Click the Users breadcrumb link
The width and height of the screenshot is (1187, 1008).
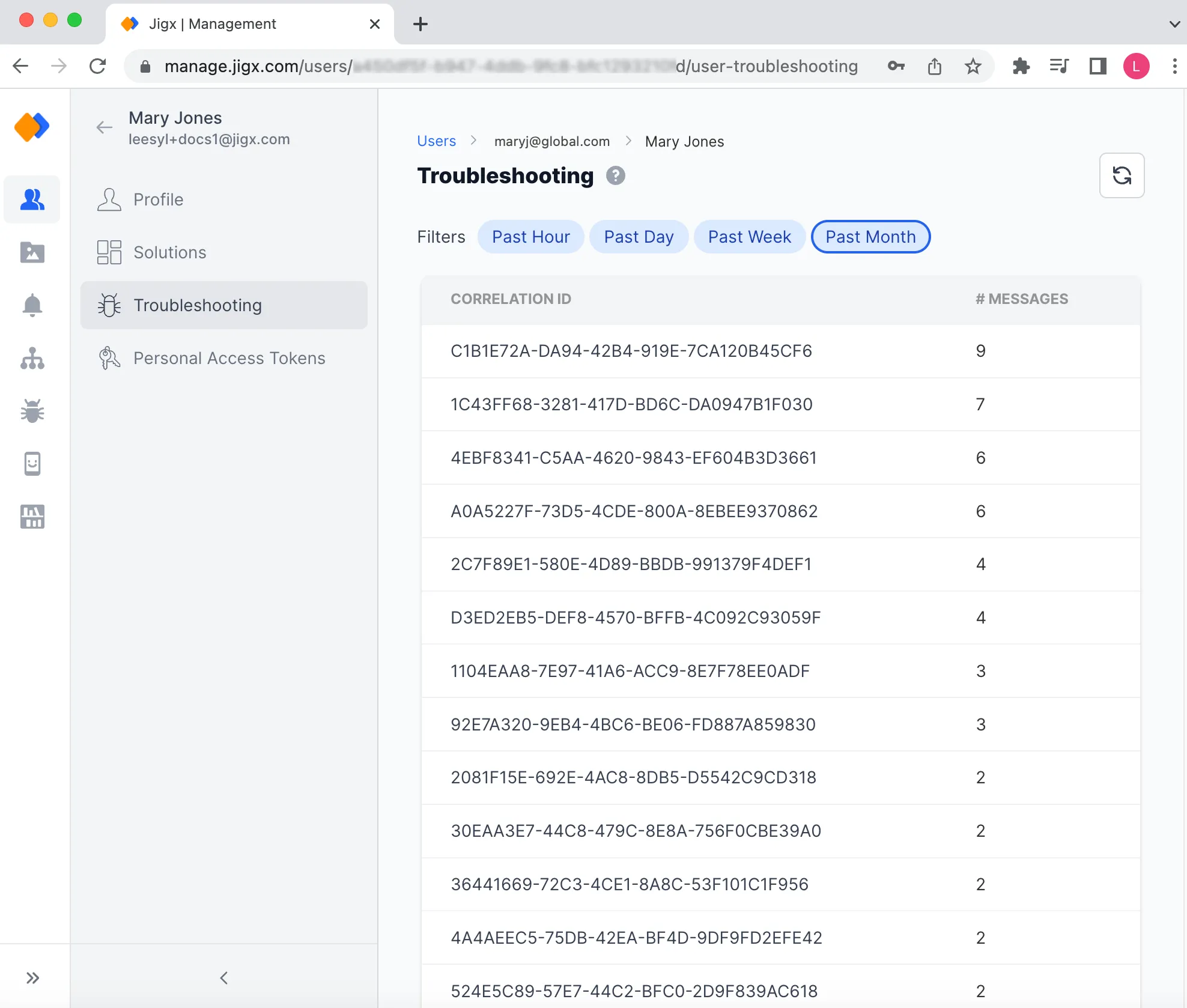point(436,140)
